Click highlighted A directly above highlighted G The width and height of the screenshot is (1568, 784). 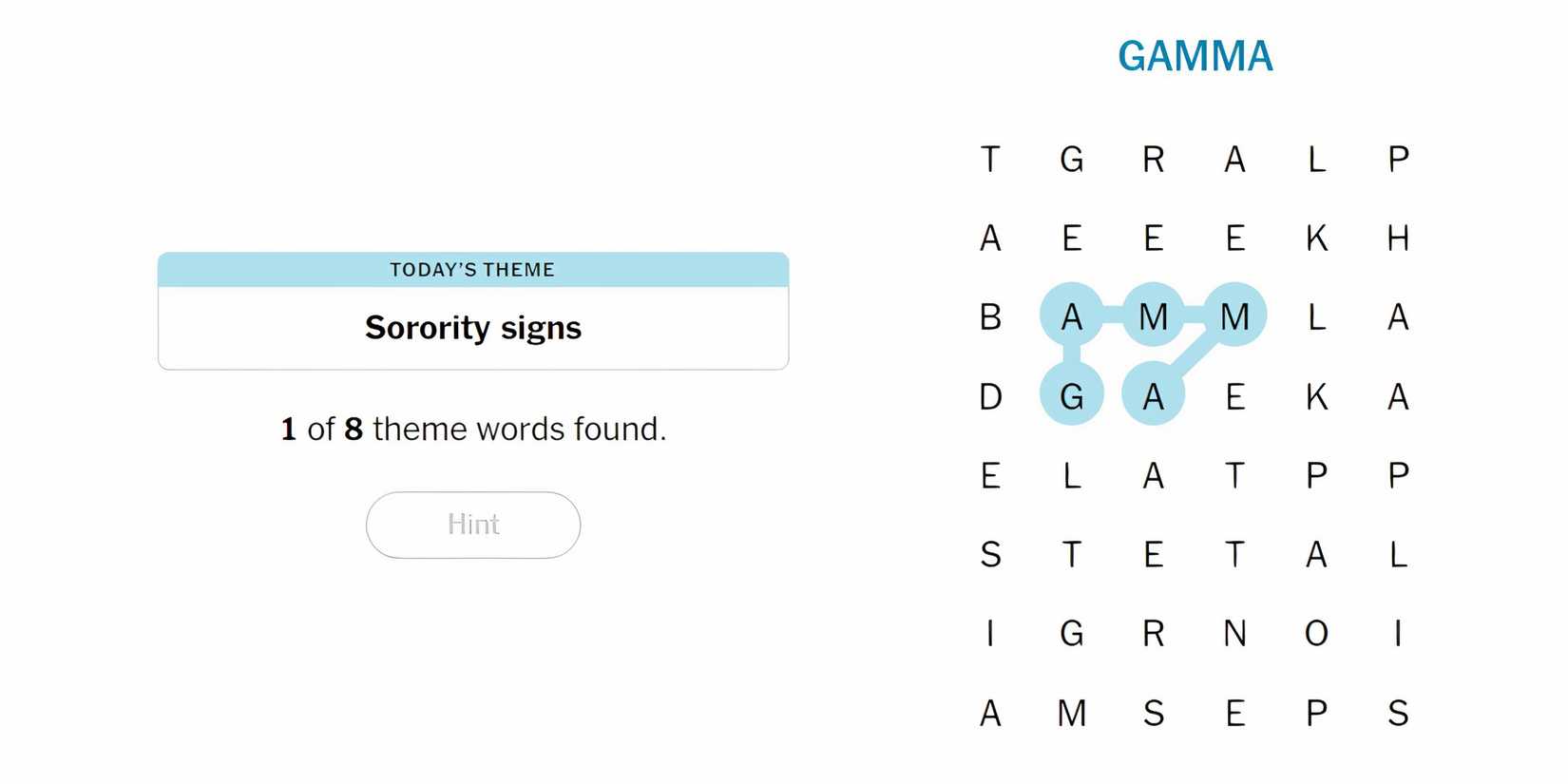point(1072,316)
